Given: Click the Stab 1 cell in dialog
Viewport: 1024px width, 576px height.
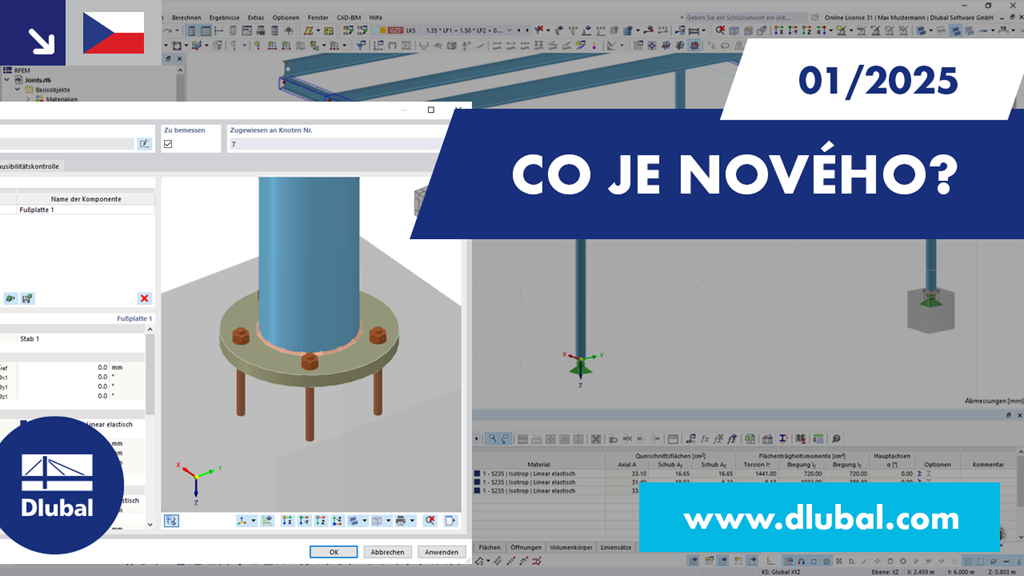Looking at the screenshot, I should tap(82, 339).
